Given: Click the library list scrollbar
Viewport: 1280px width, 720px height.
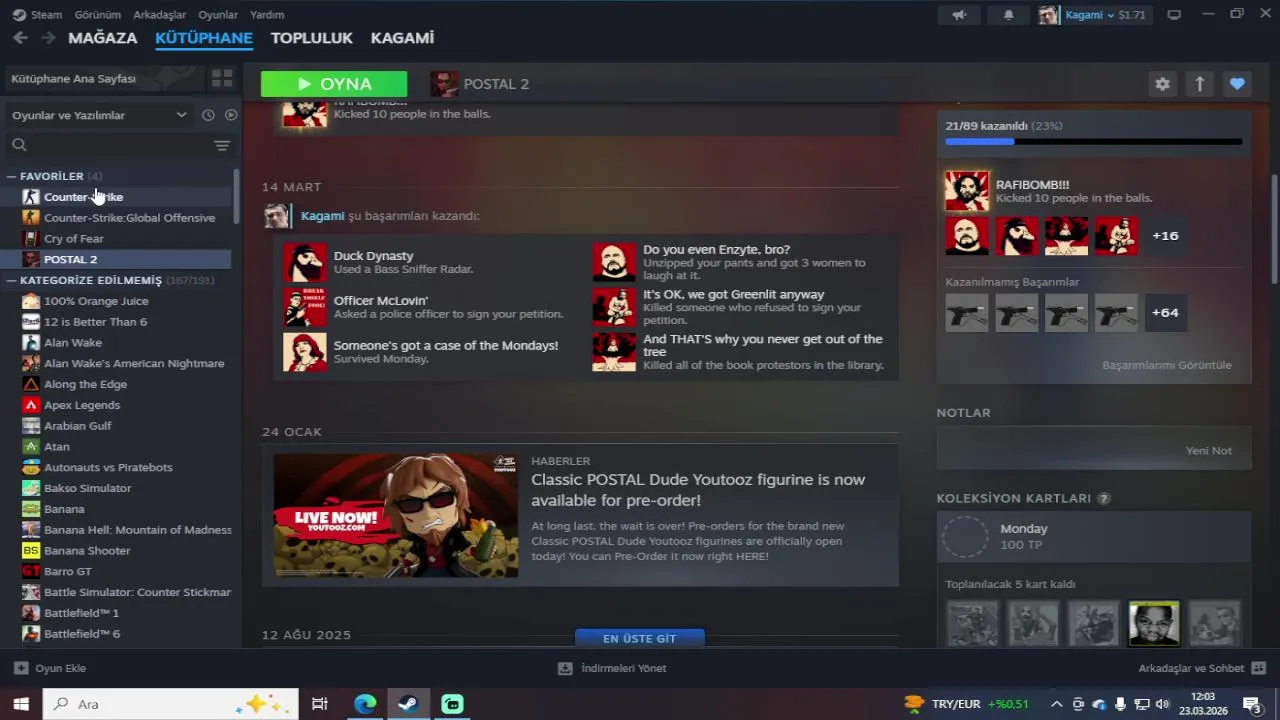Looking at the screenshot, I should pos(236,197).
